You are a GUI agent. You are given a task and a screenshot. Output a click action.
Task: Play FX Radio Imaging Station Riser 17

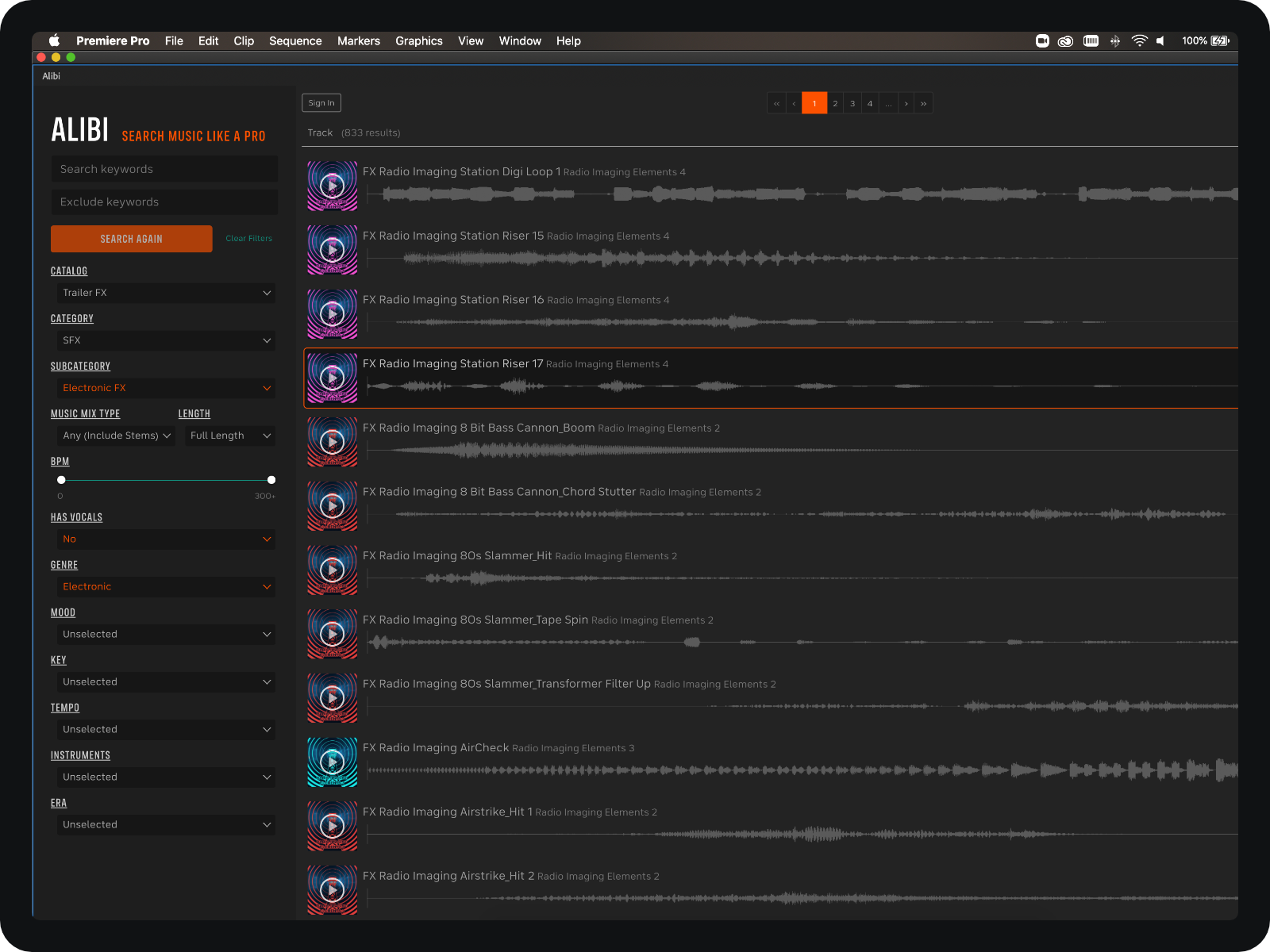coord(333,378)
